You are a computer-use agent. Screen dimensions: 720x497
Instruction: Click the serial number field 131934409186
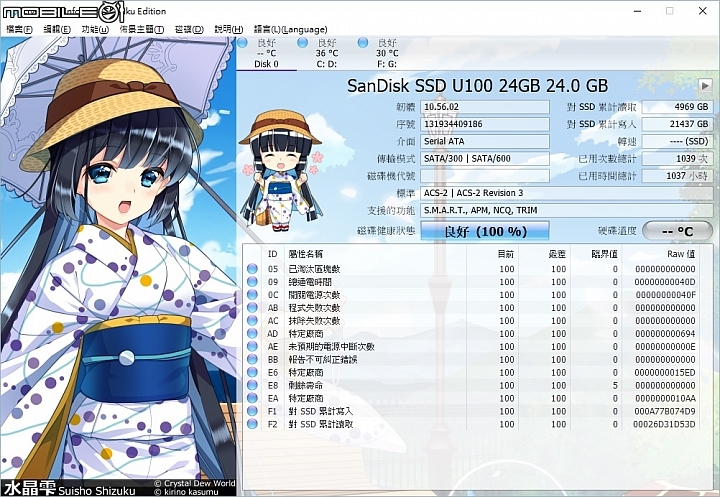pos(485,124)
